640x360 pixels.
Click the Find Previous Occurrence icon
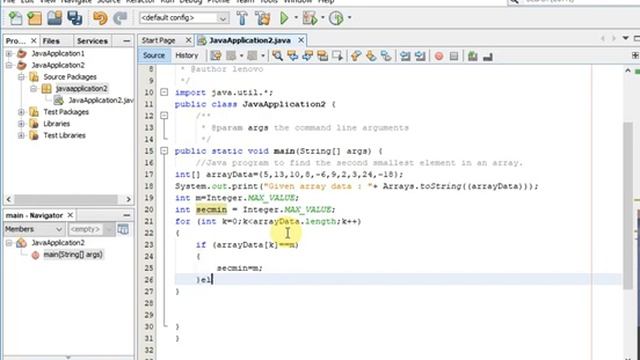click(x=293, y=56)
